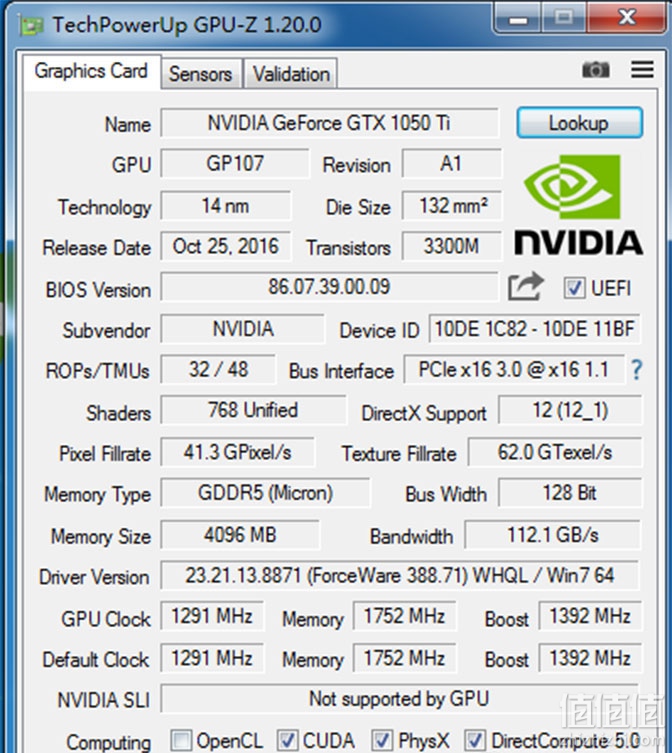Click the Bandwidth field 112.1 GB/s
The image size is (672, 753).
553,534
